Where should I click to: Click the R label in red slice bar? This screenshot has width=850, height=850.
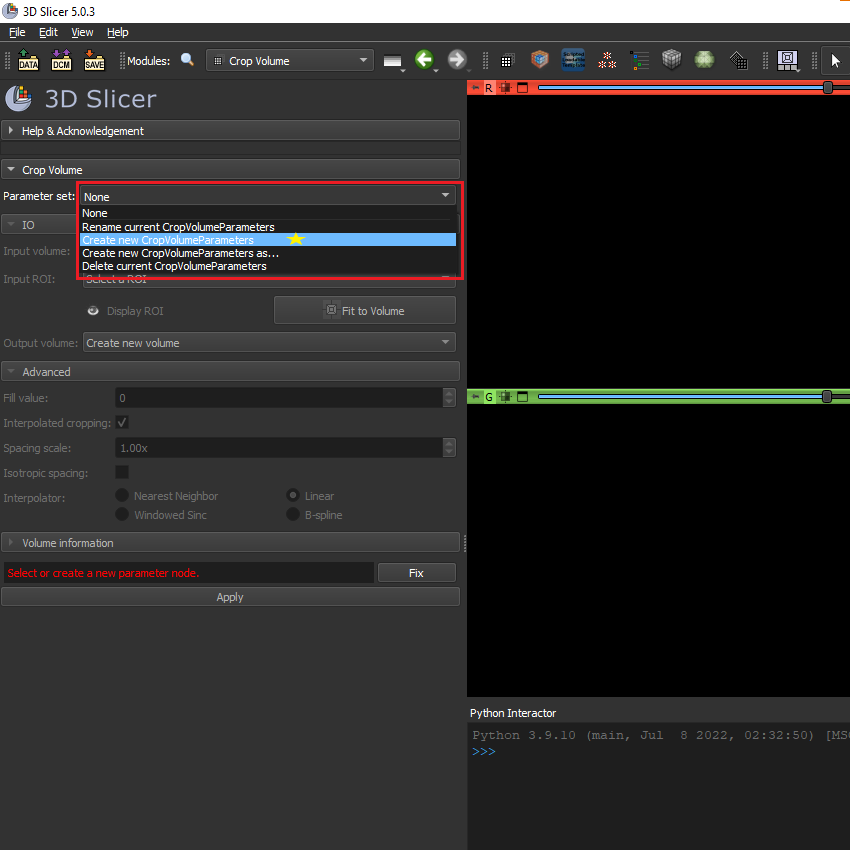489,87
